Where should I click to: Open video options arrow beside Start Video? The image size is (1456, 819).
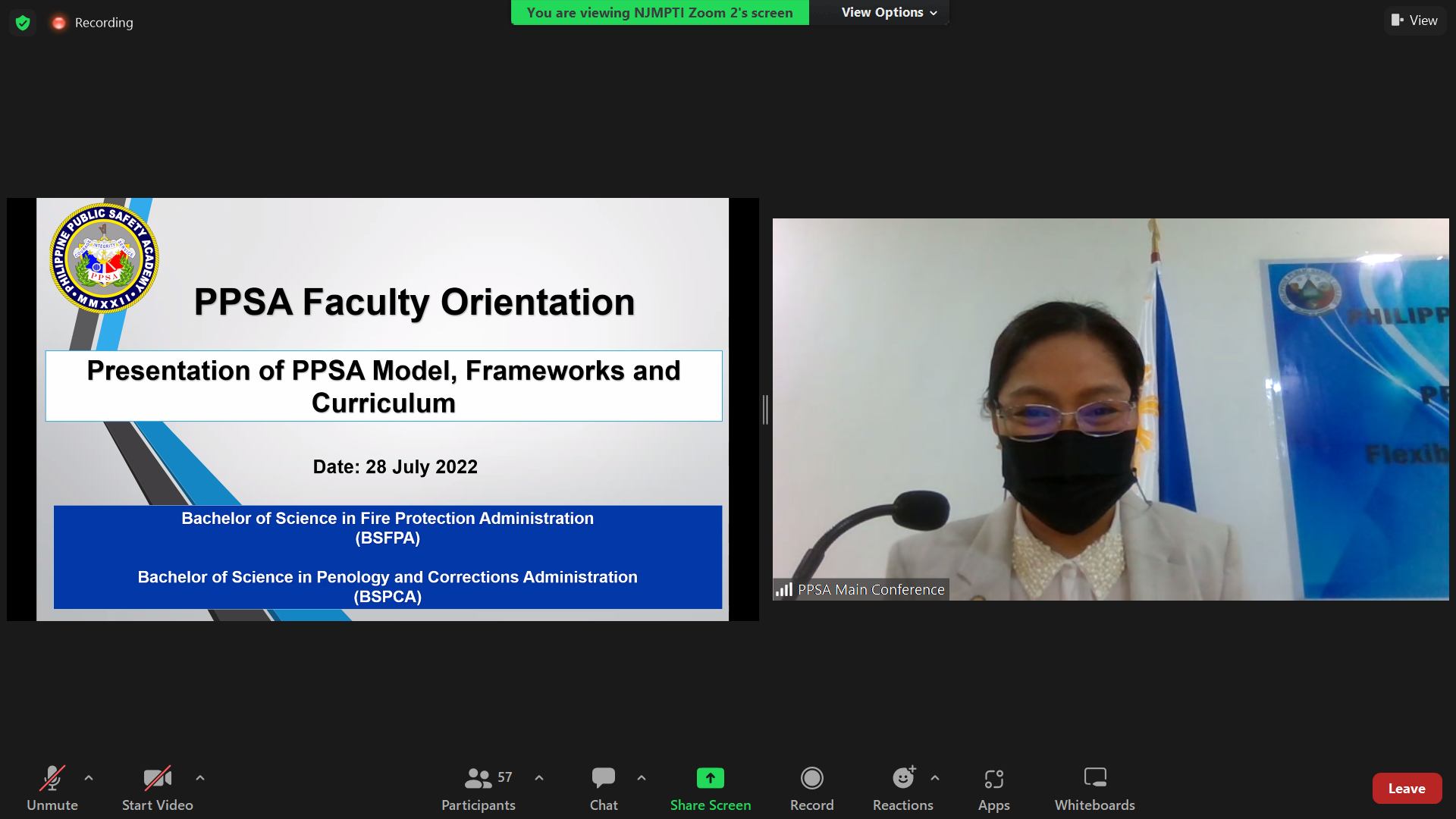[x=200, y=778]
